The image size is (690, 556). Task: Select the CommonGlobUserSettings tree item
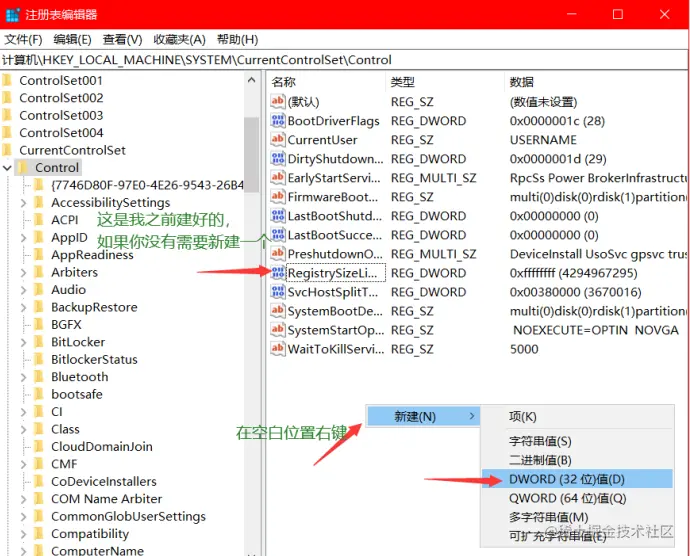coord(128,516)
